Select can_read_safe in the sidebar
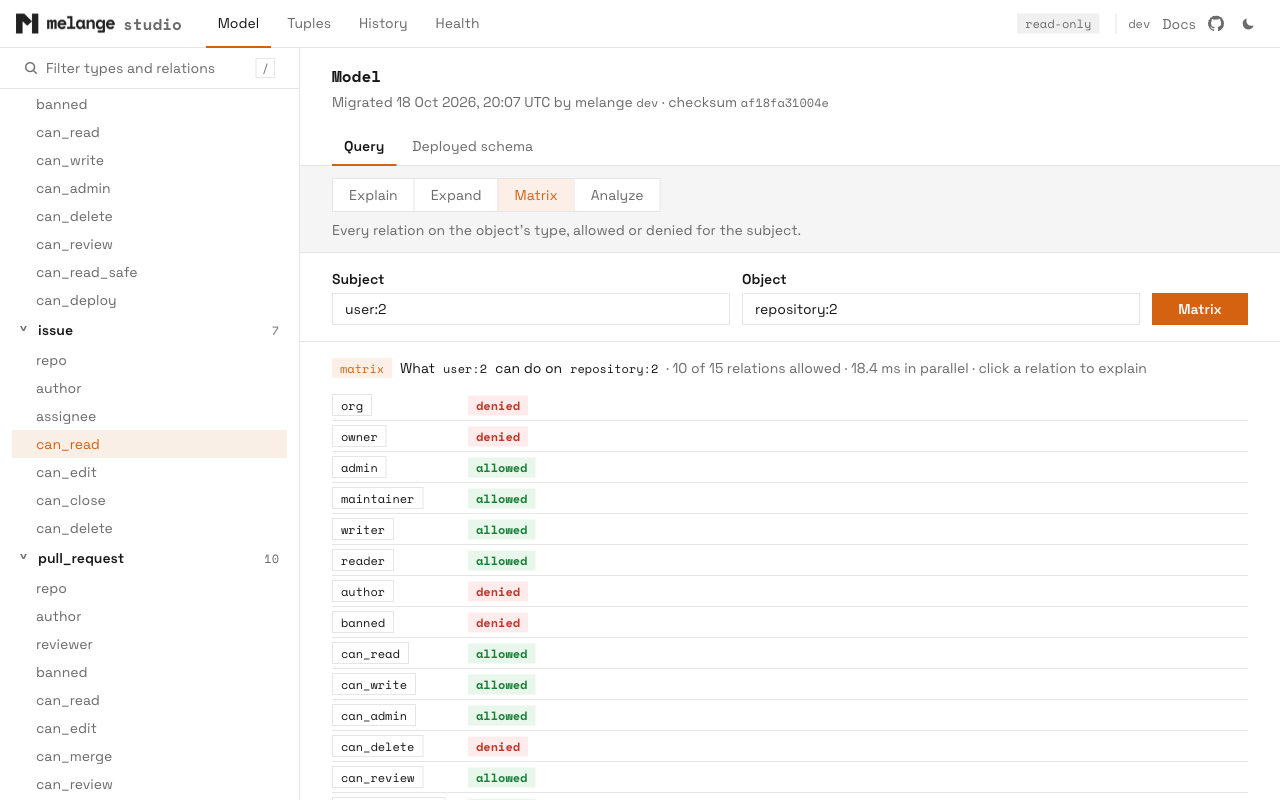This screenshot has width=1280, height=800. click(x=150, y=272)
